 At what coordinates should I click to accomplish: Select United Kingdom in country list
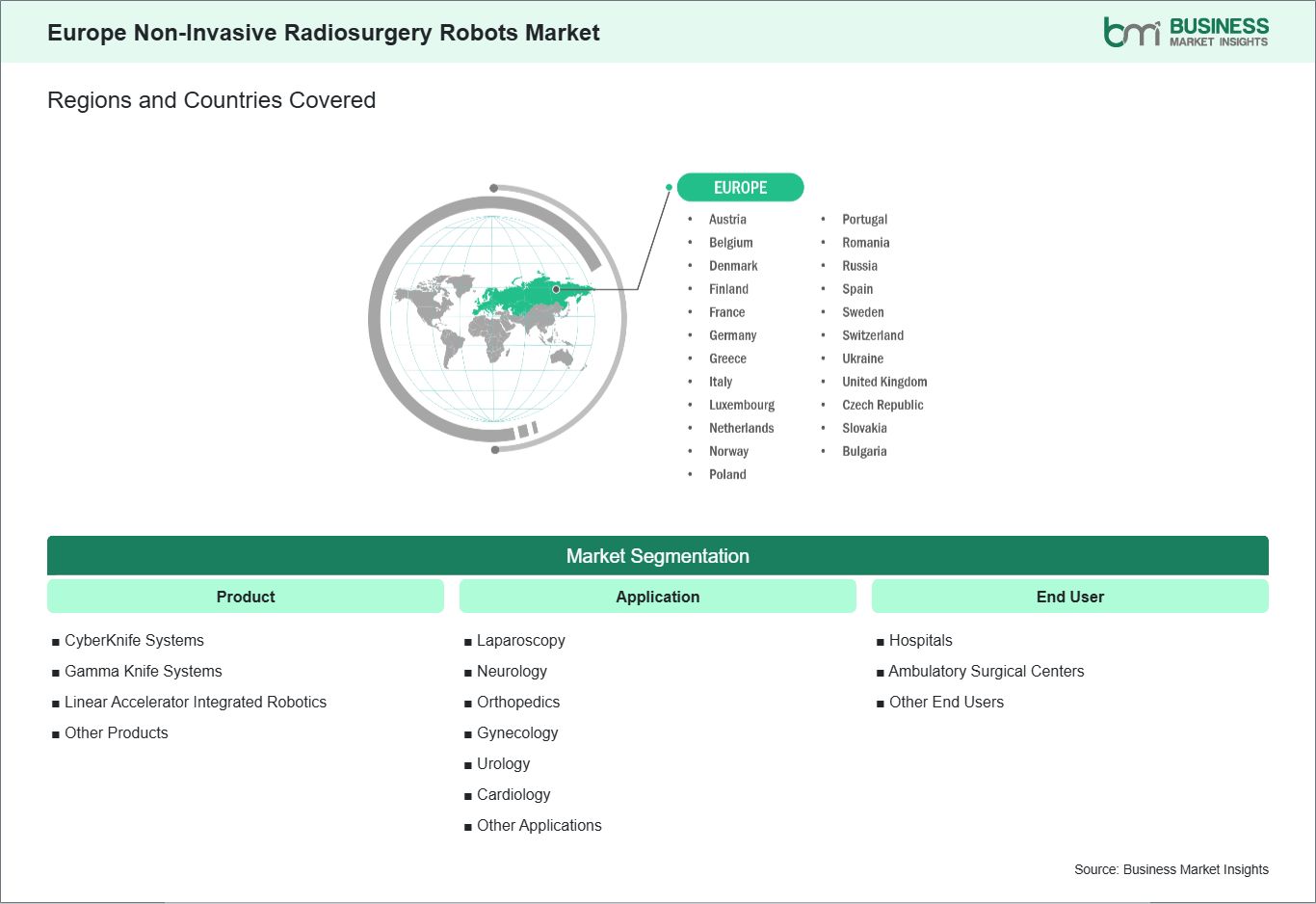[x=884, y=382]
